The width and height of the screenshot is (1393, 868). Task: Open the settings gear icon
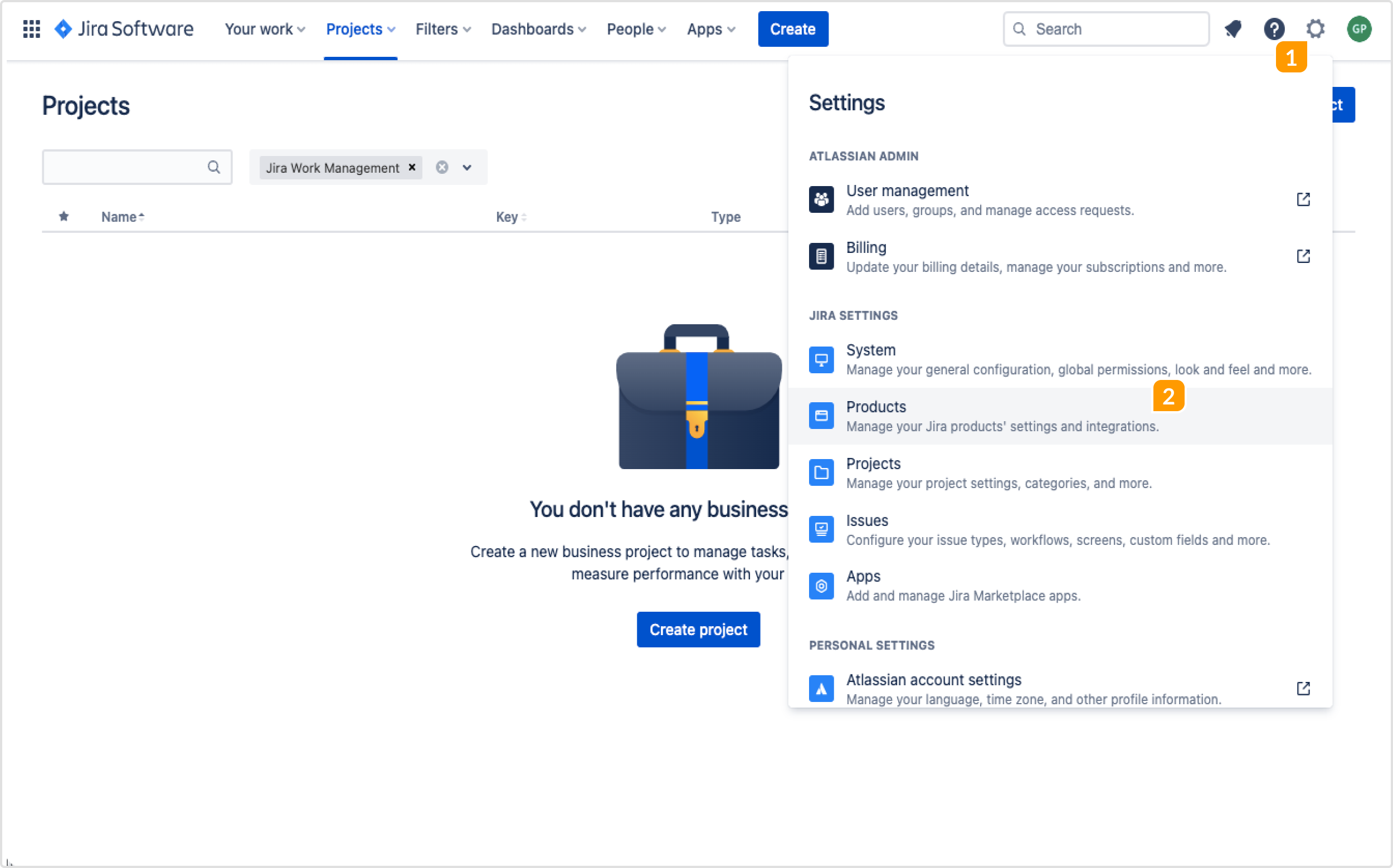(x=1315, y=29)
